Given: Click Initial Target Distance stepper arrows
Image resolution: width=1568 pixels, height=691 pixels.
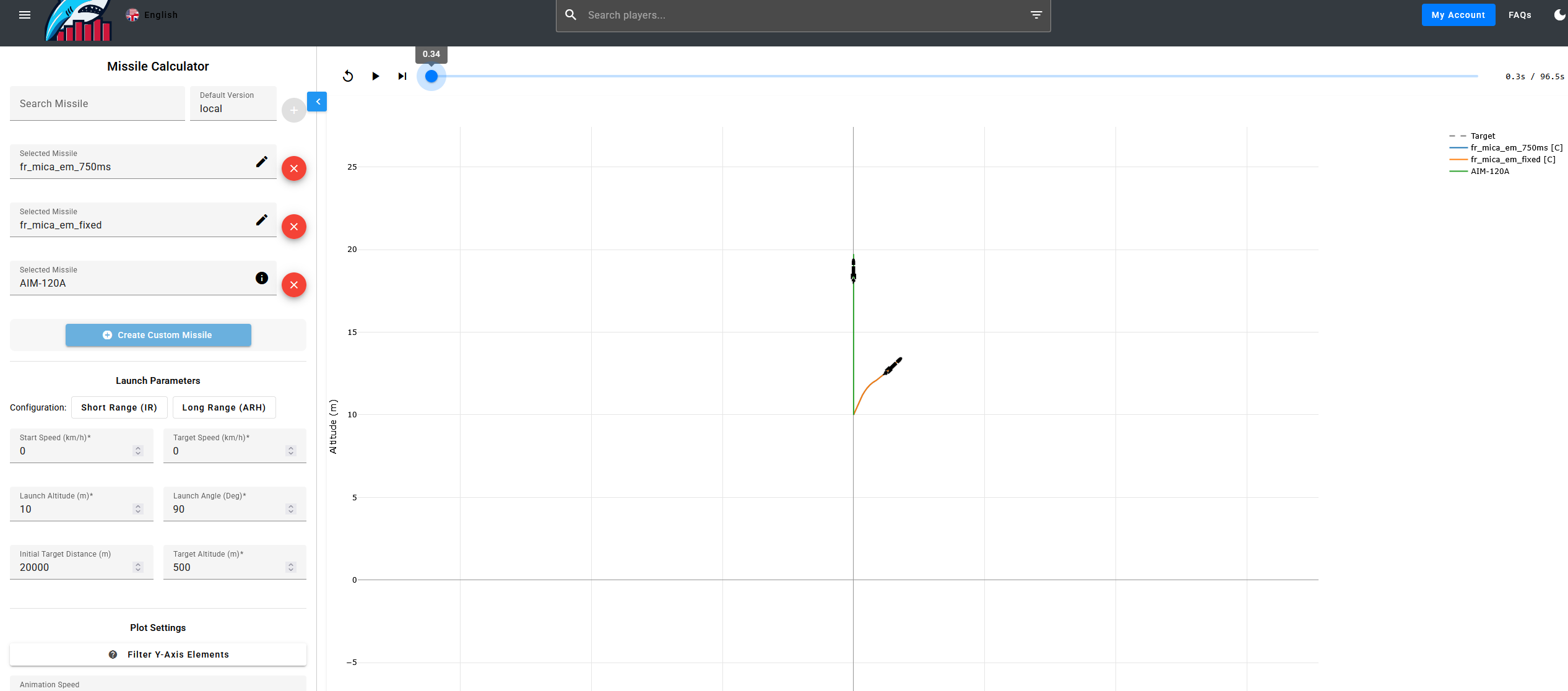Looking at the screenshot, I should point(138,567).
